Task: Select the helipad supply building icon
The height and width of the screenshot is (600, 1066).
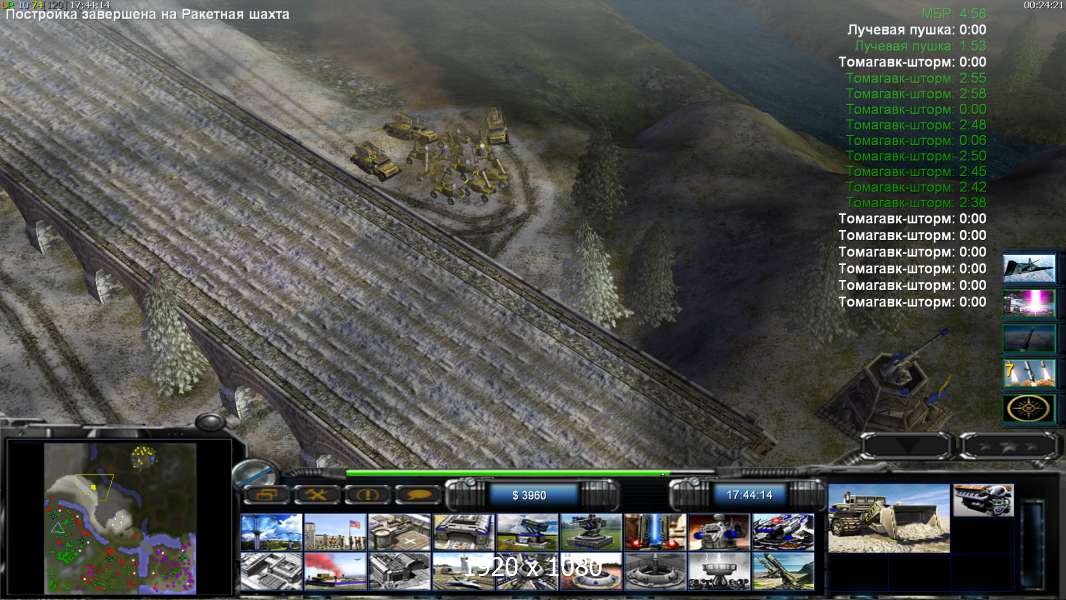Action: (399, 532)
